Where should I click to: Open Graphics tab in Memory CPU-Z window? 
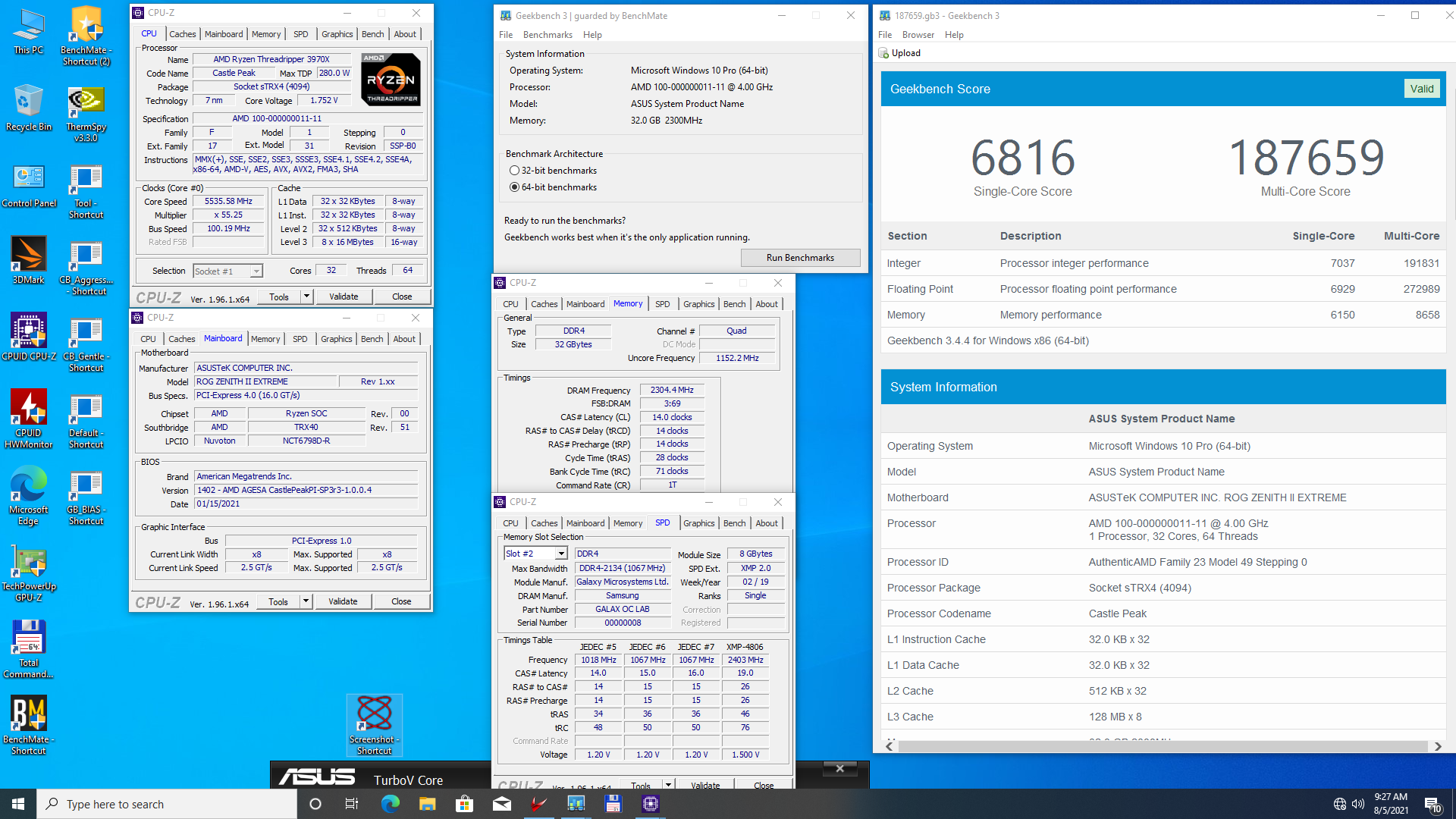[x=698, y=304]
